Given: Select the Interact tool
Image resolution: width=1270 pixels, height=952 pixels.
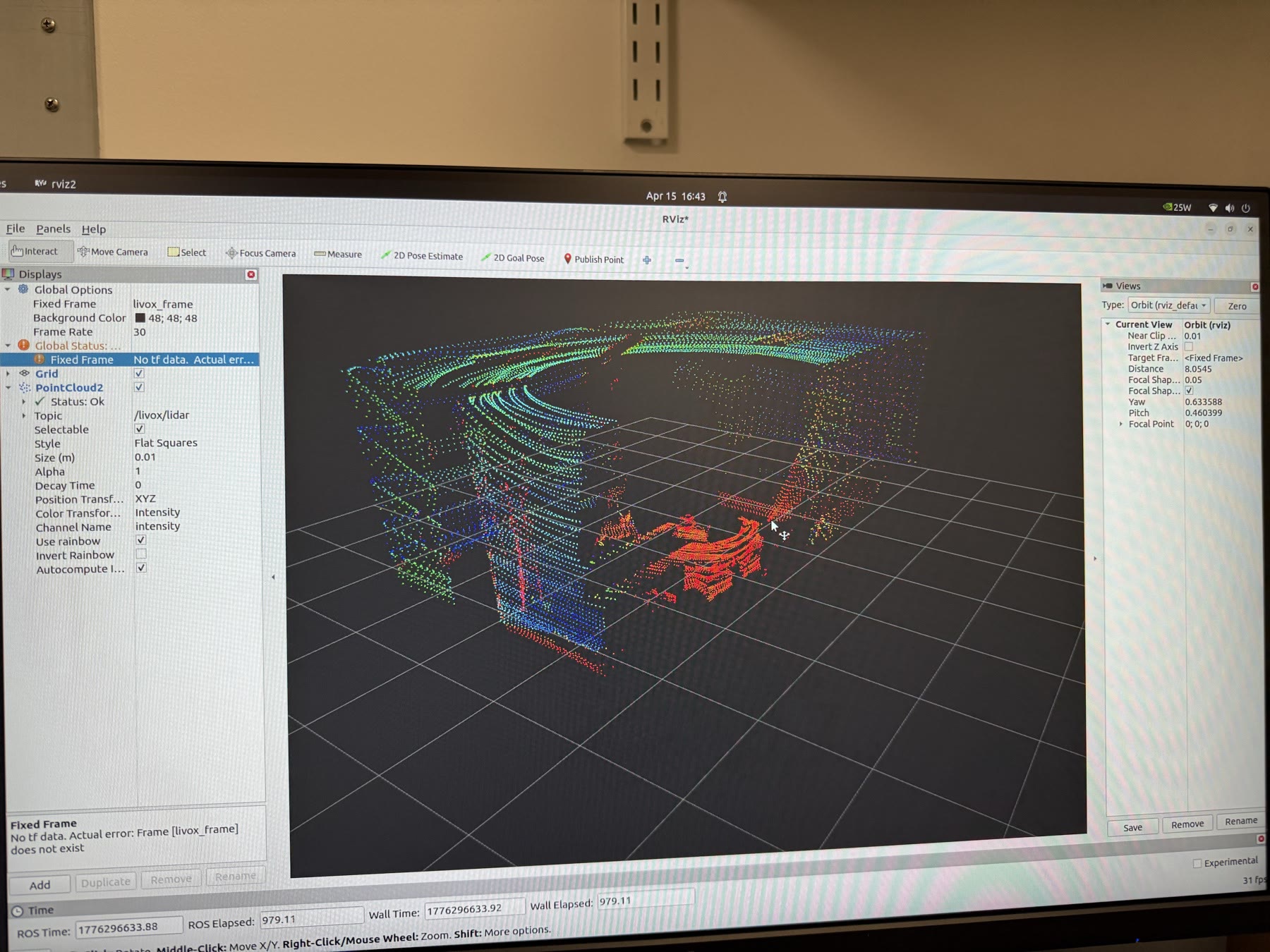Looking at the screenshot, I should (x=35, y=251).
